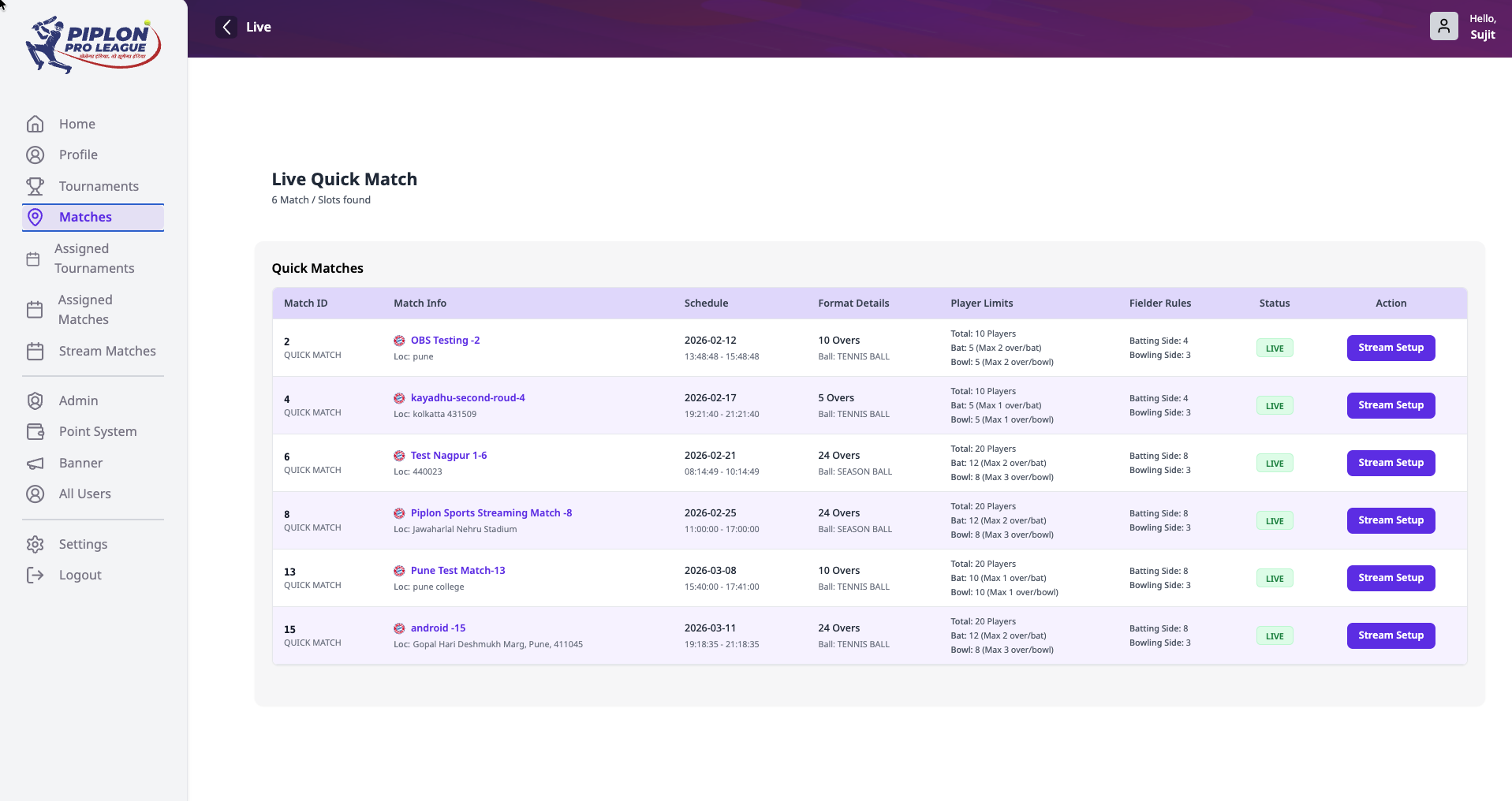
Task: Click the Piplon Pro League logo
Action: [93, 45]
